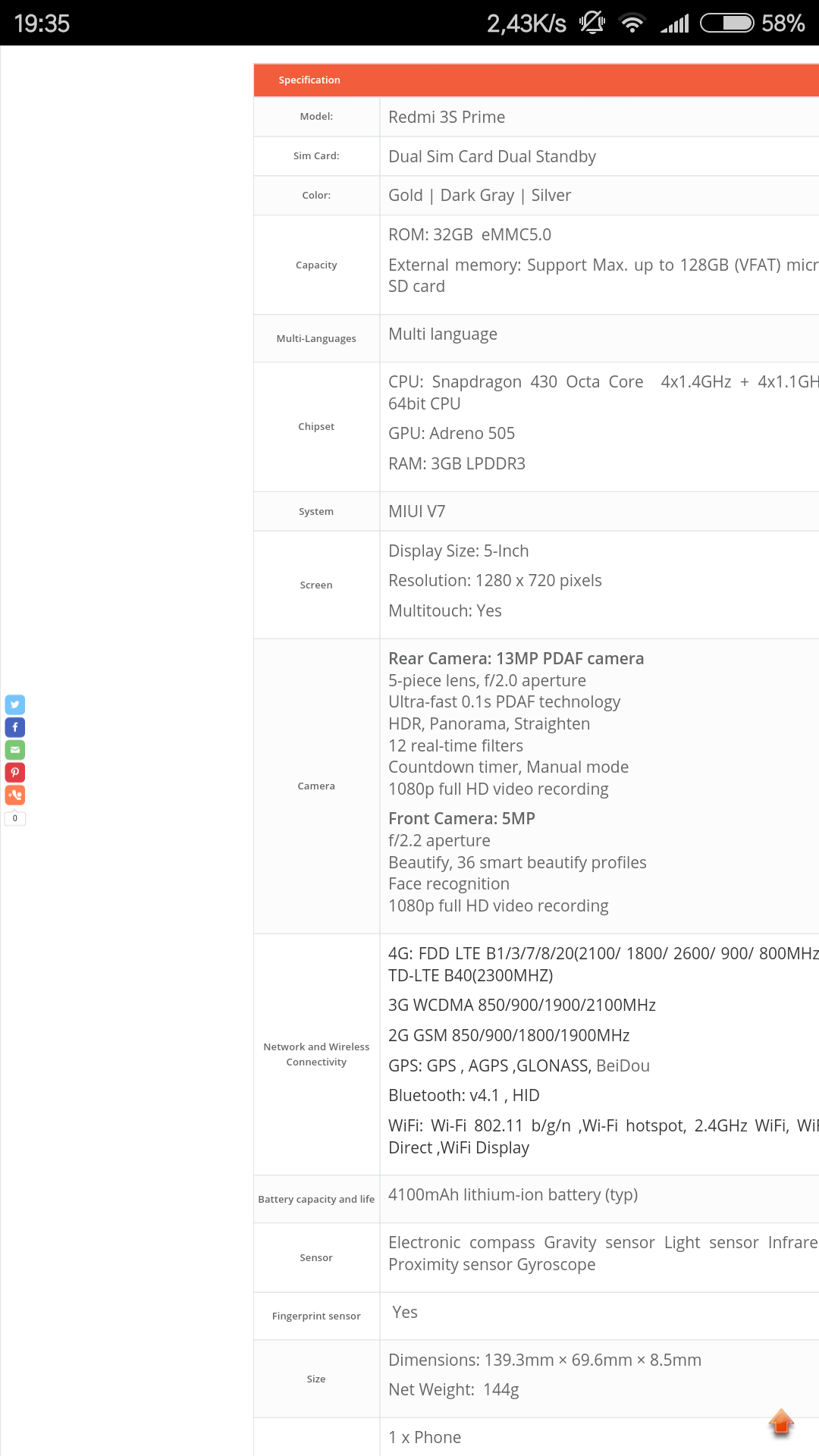This screenshot has height=1456, width=819.
Task: Tap the 19:35 clock in status bar
Action: (42, 24)
